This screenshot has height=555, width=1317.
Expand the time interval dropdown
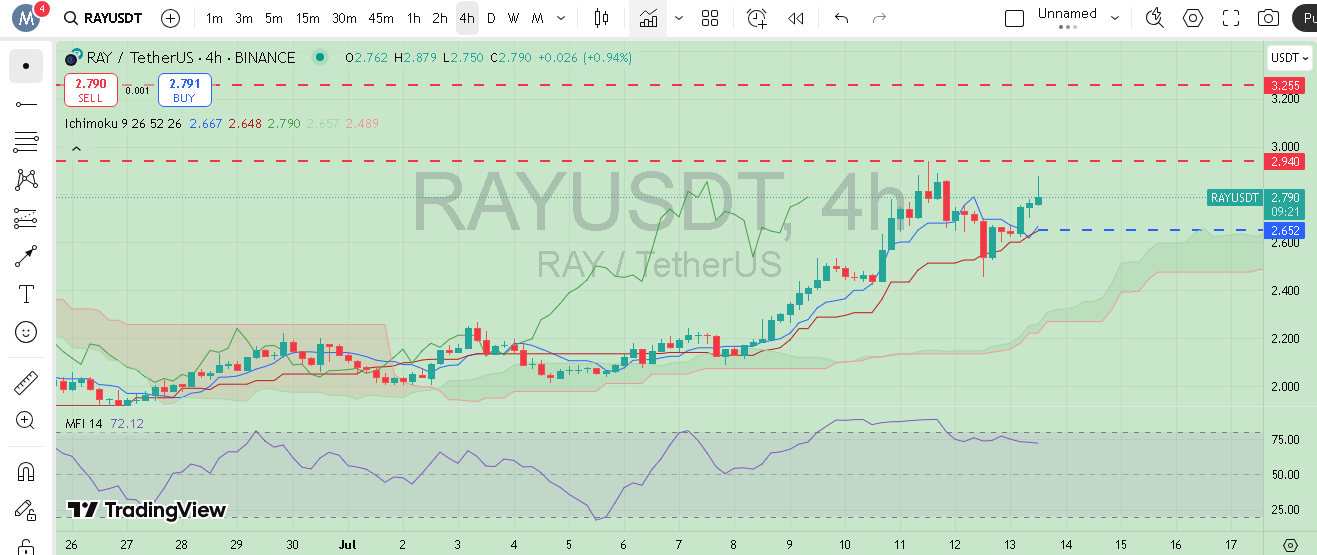560,18
